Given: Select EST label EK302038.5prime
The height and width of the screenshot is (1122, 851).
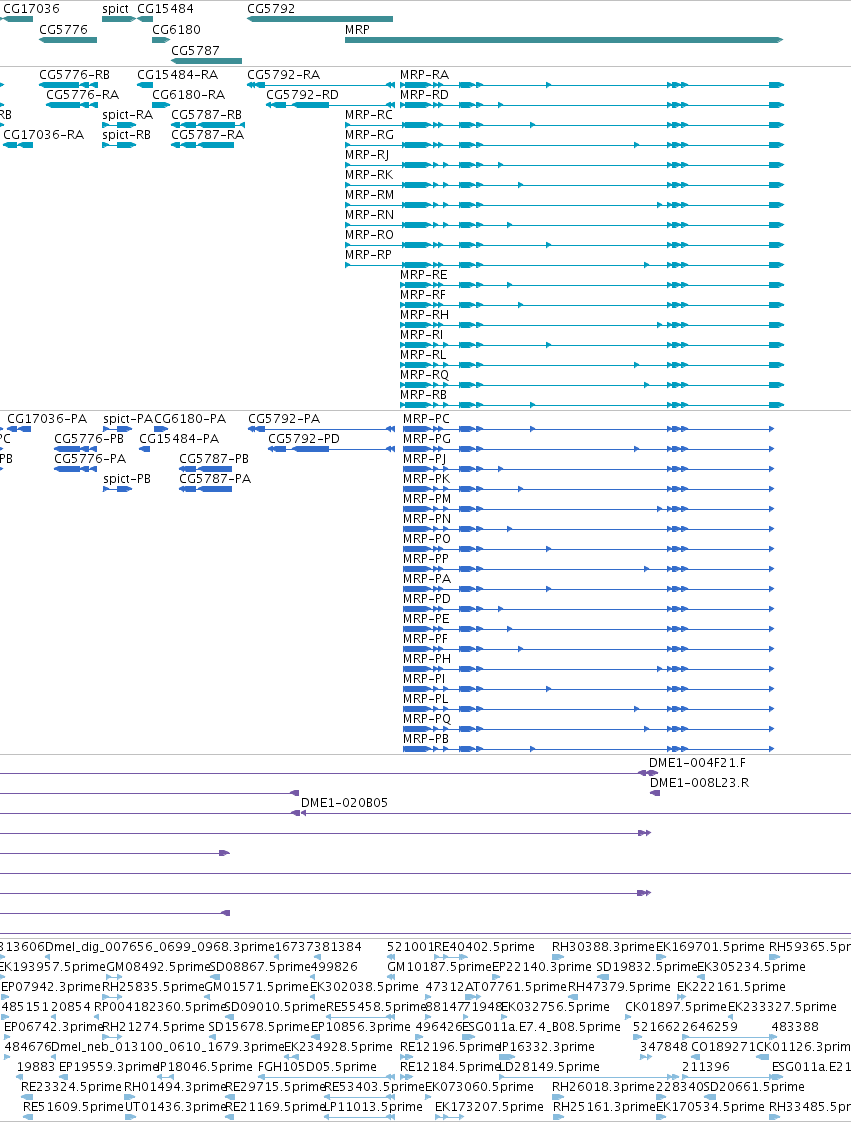Looking at the screenshot, I should pyautogui.click(x=364, y=987).
